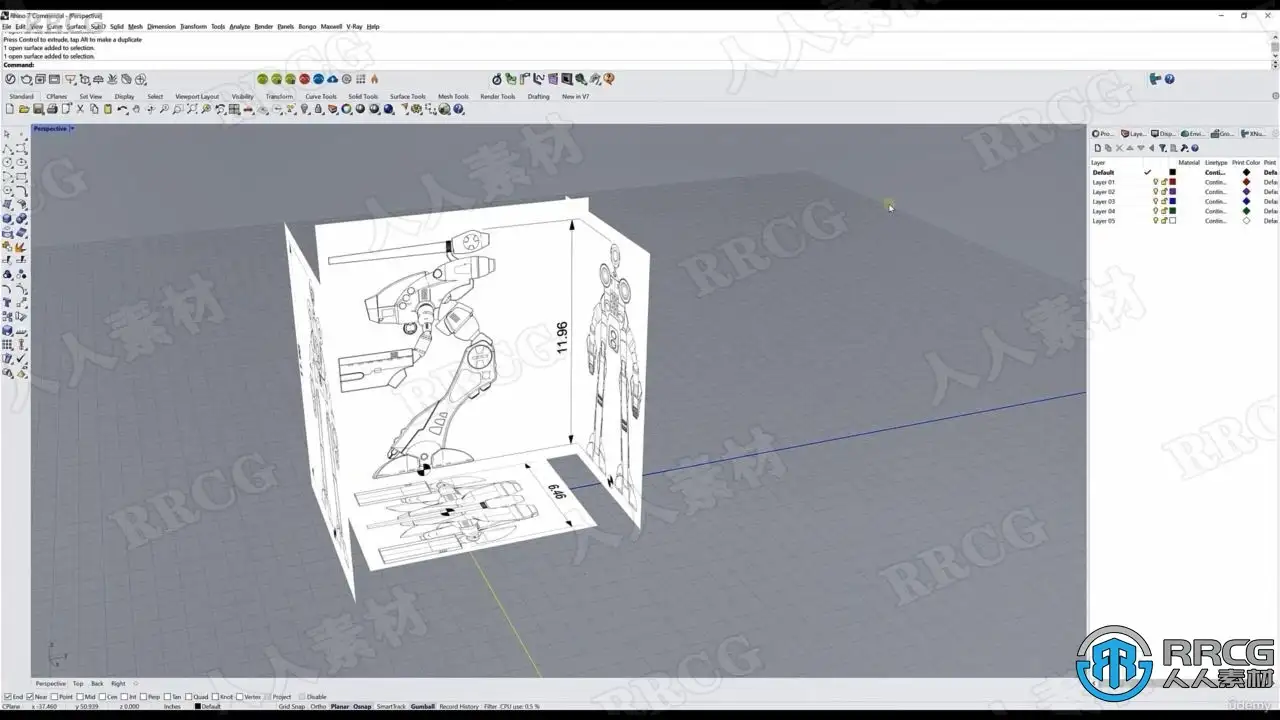Click Layer 04 green color swatch
Screen dimensions: 1280x720
pos(1172,211)
